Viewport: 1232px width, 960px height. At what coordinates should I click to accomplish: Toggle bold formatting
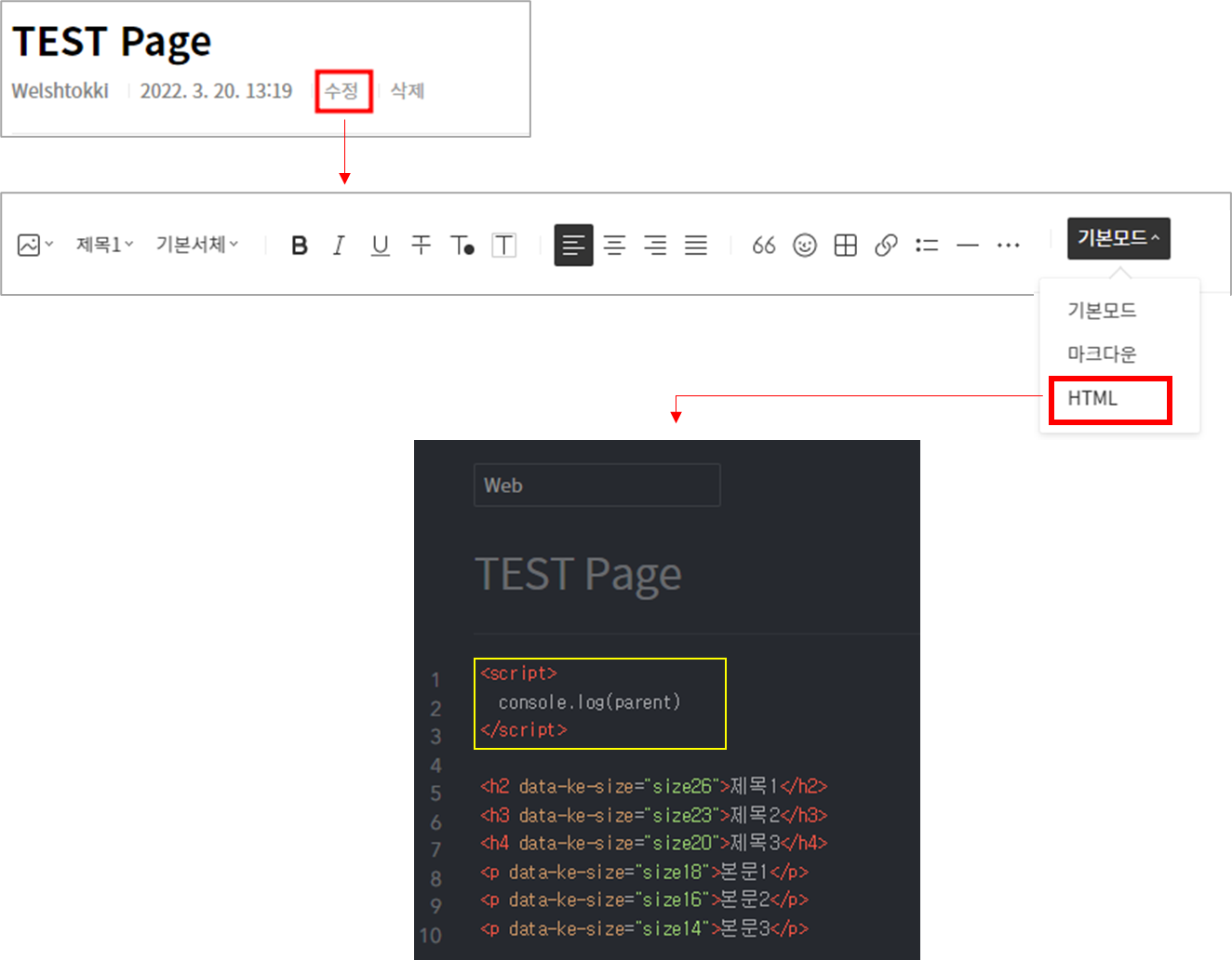(299, 246)
